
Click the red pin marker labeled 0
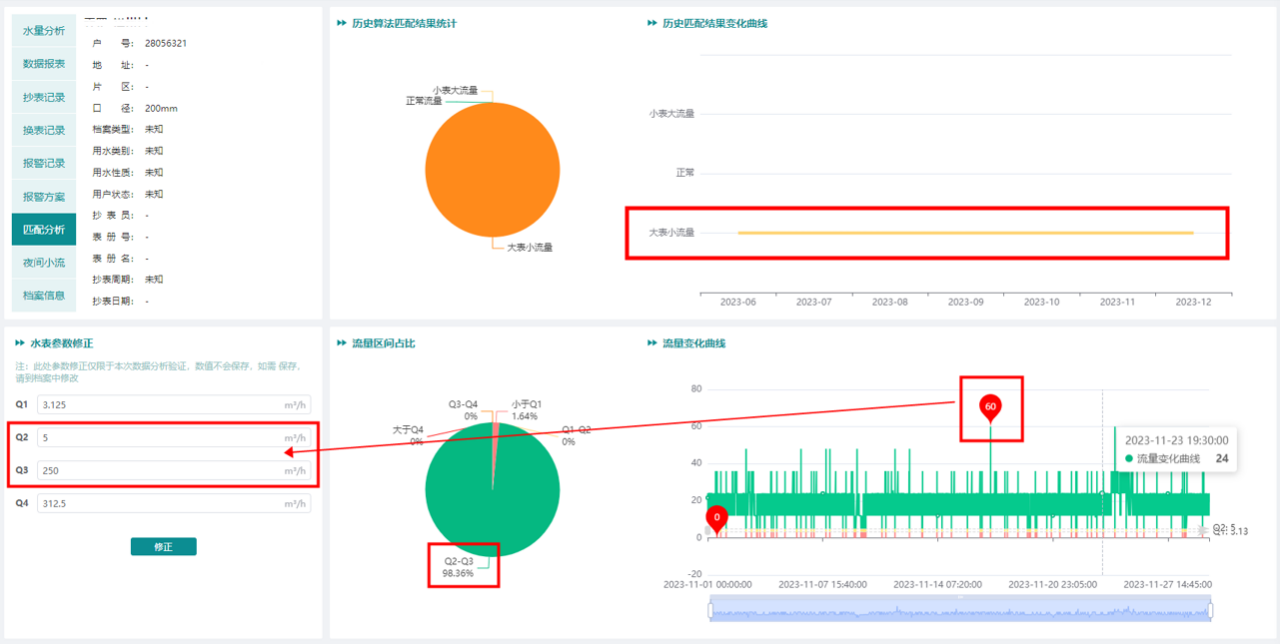(x=716, y=518)
